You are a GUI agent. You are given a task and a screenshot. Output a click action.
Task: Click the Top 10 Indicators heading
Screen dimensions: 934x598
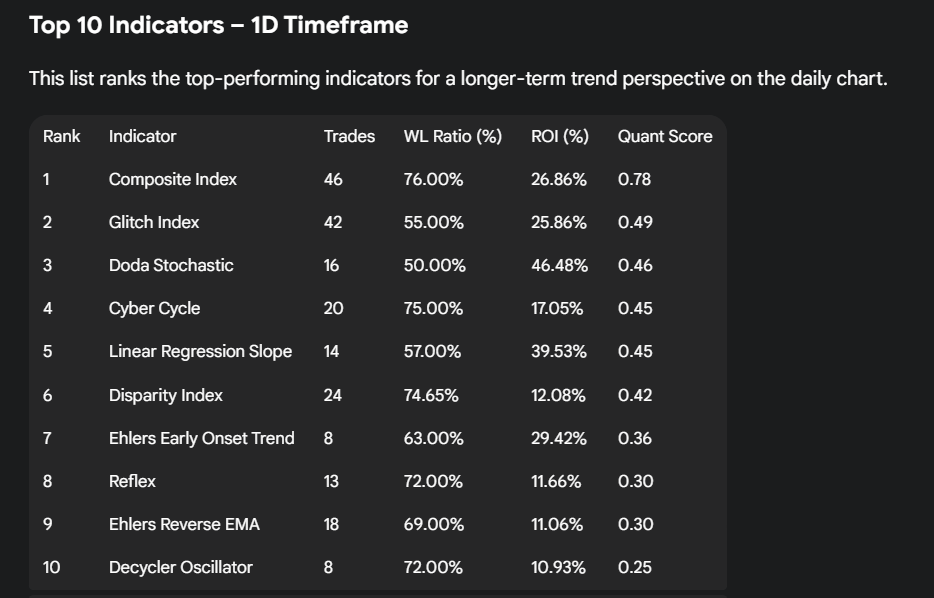(218, 25)
